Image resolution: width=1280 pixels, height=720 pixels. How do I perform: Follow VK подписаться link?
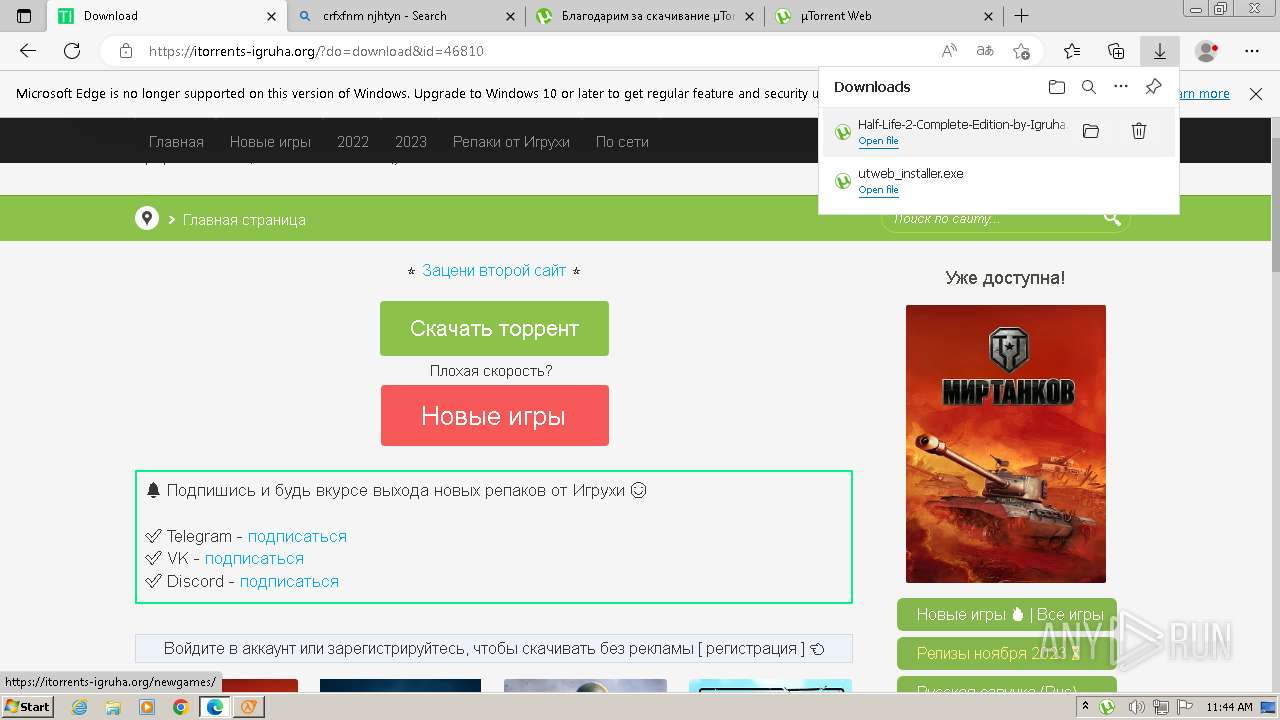[254, 558]
